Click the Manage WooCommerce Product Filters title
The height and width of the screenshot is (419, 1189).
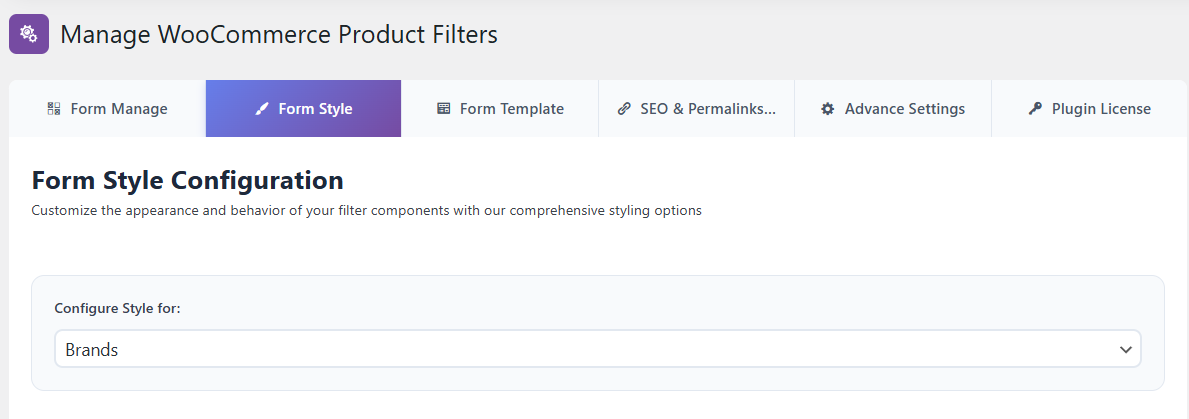(x=279, y=34)
